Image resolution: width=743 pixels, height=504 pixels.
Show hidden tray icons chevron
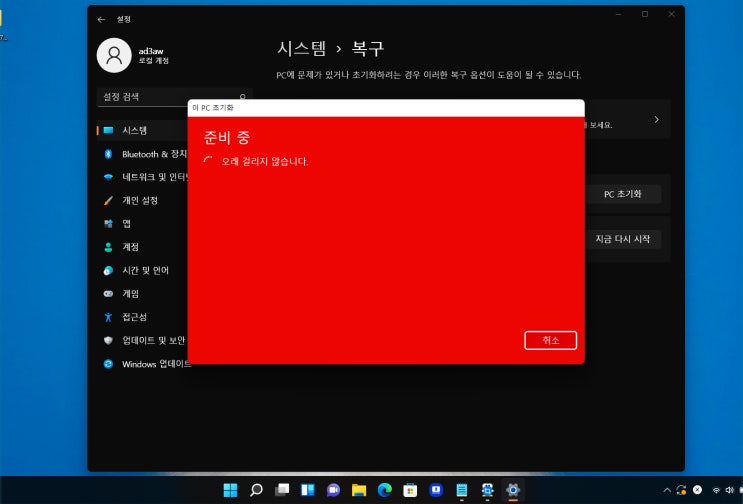click(x=667, y=490)
